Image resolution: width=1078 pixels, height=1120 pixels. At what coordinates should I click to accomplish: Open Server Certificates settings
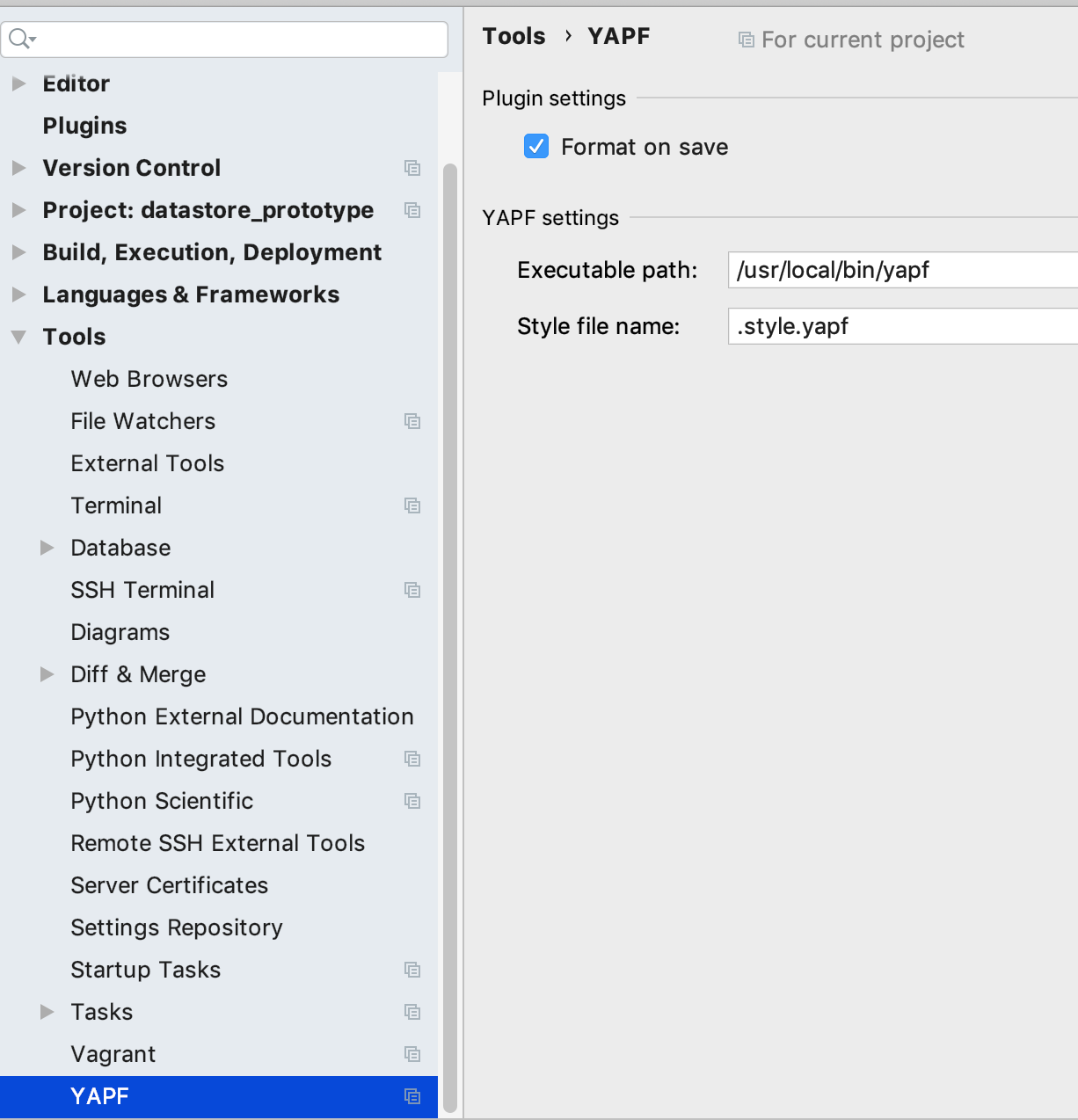170,885
